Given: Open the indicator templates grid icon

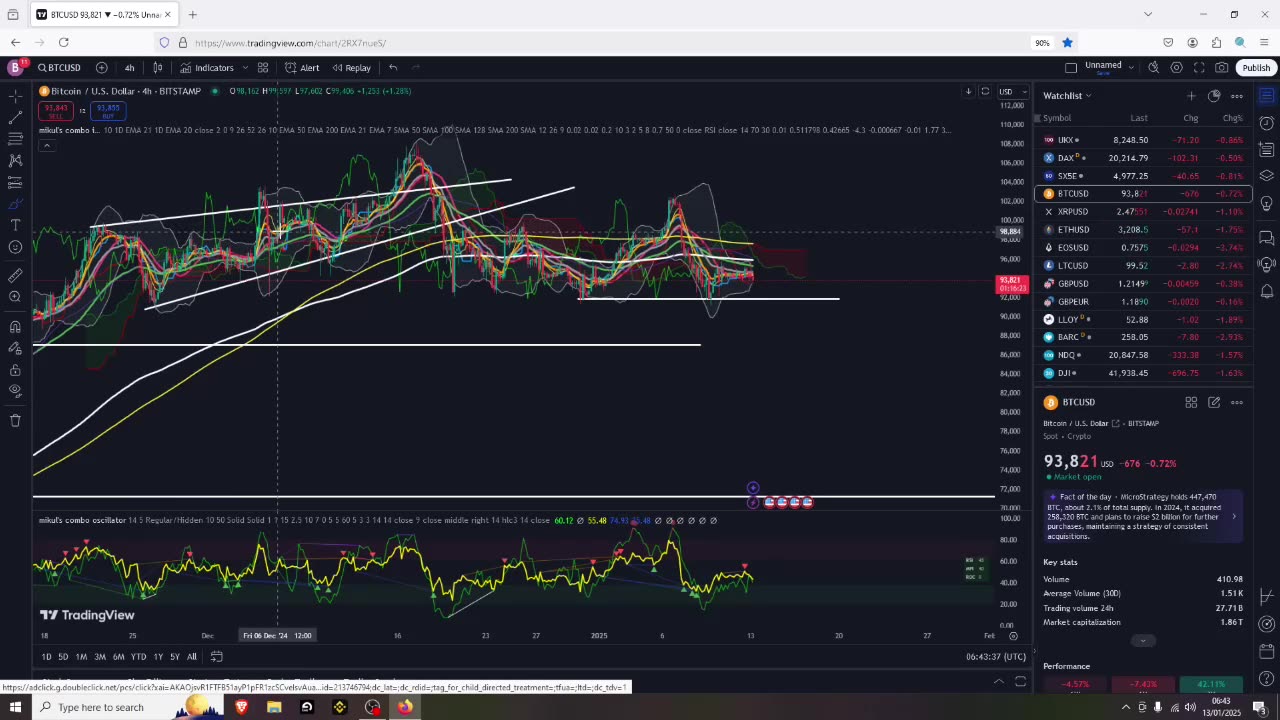Looking at the screenshot, I should [x=263, y=68].
